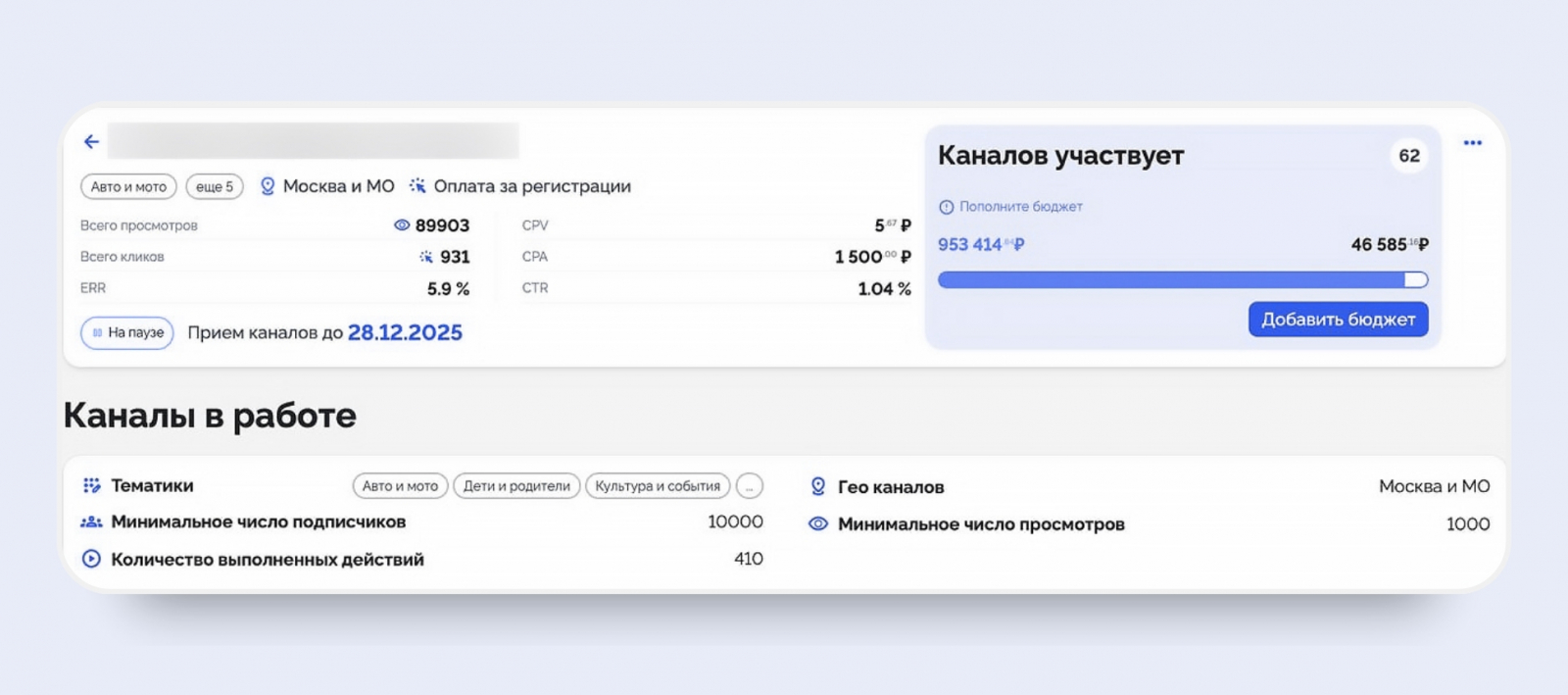Click the Минимальное число подписчиков label
1568x695 pixels.
(x=259, y=522)
